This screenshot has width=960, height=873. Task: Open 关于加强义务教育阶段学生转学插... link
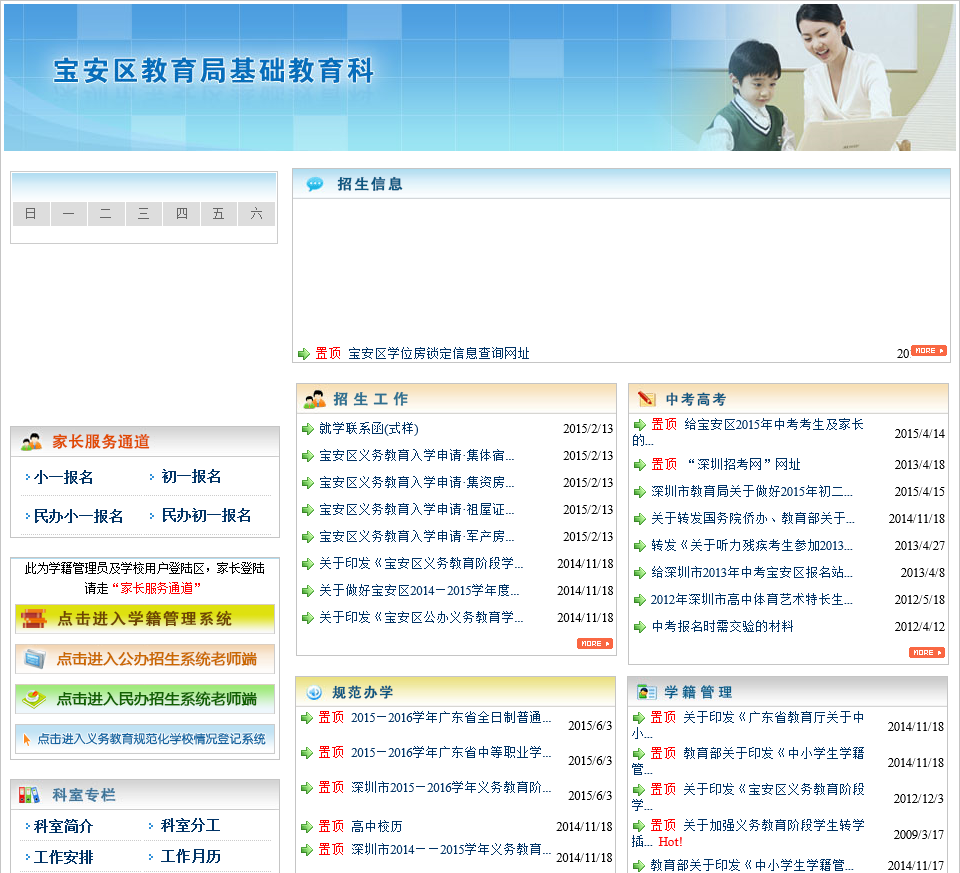pyautogui.click(x=773, y=825)
